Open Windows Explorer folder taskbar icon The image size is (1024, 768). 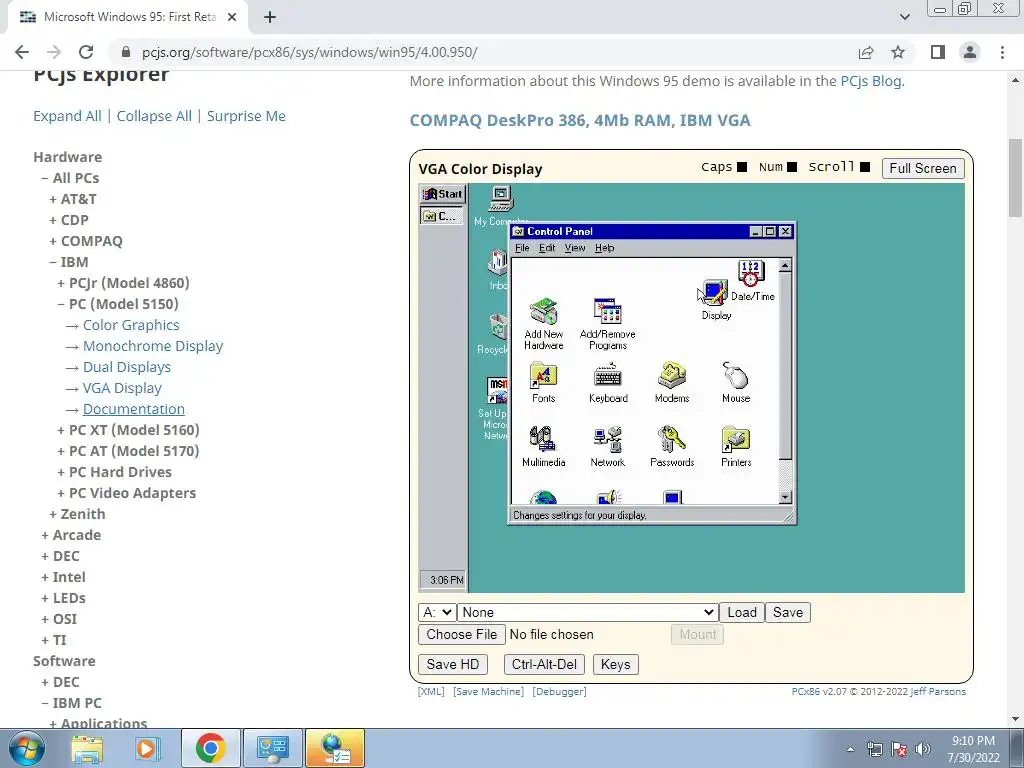click(87, 748)
